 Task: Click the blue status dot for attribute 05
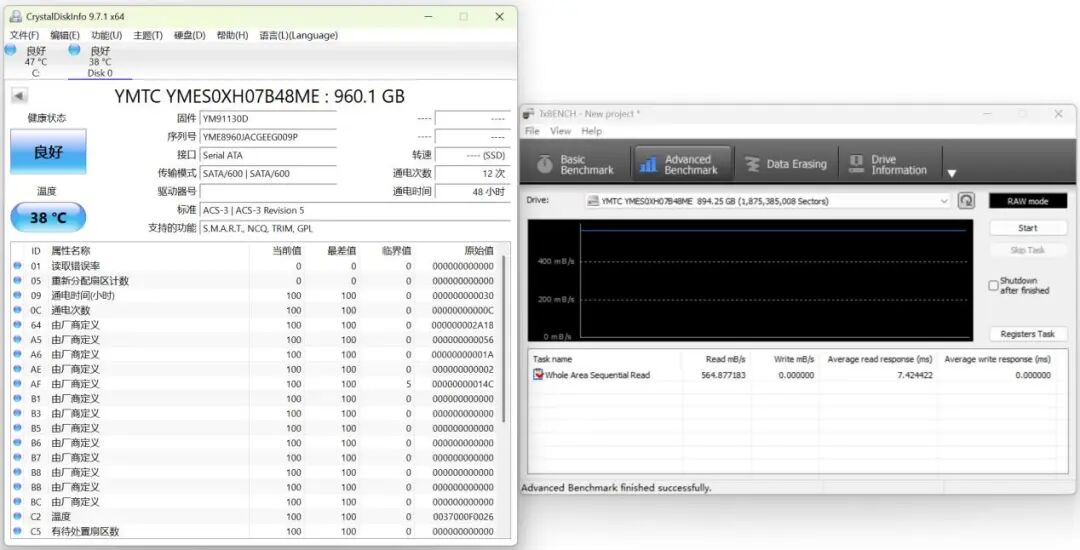[x=17, y=281]
